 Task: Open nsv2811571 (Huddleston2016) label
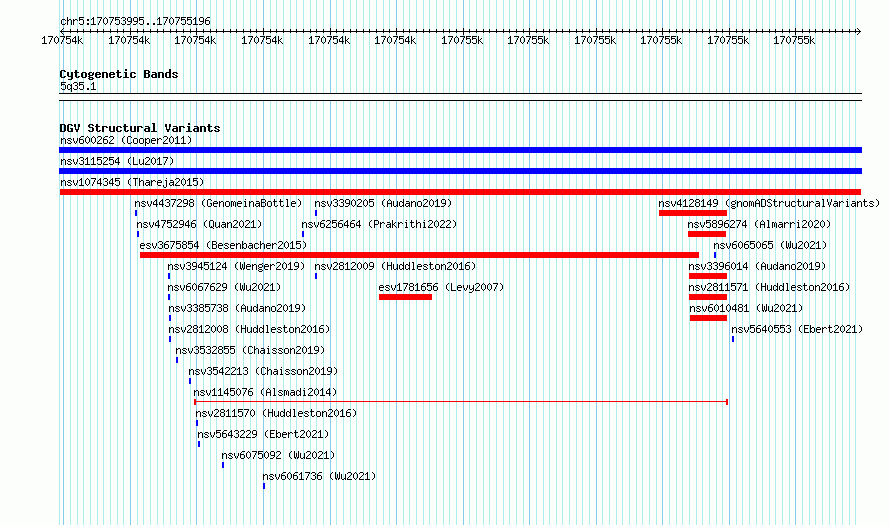tap(769, 287)
